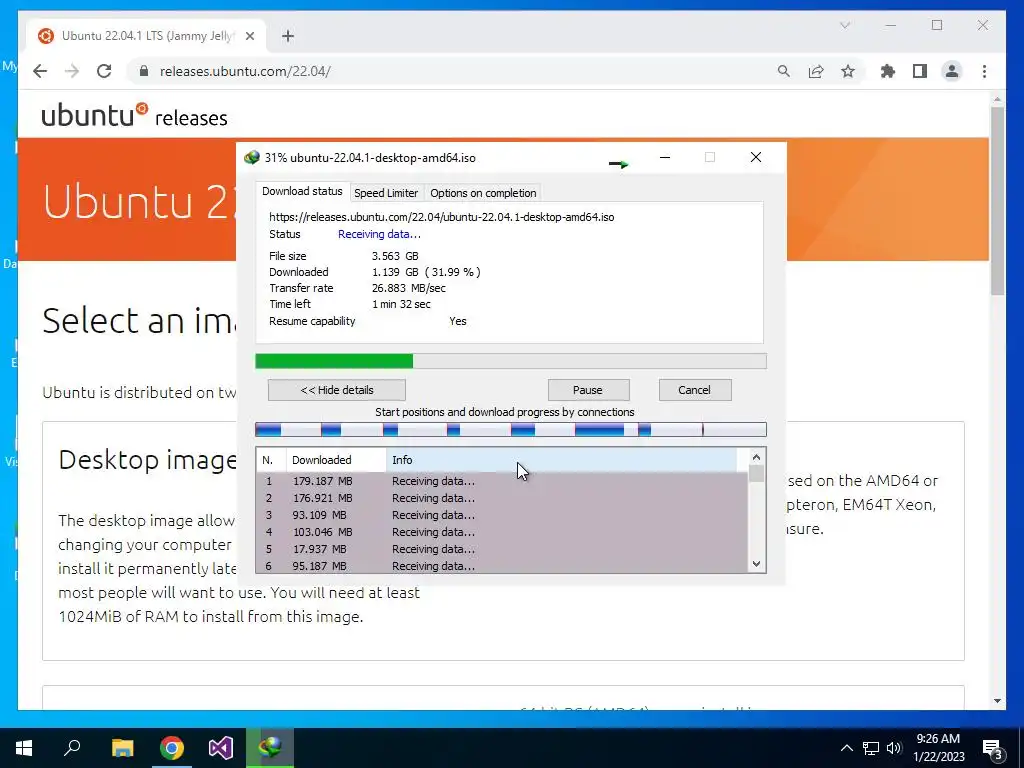Select connection 4 row 103.046 MB
The image size is (1024, 768).
tap(502, 532)
